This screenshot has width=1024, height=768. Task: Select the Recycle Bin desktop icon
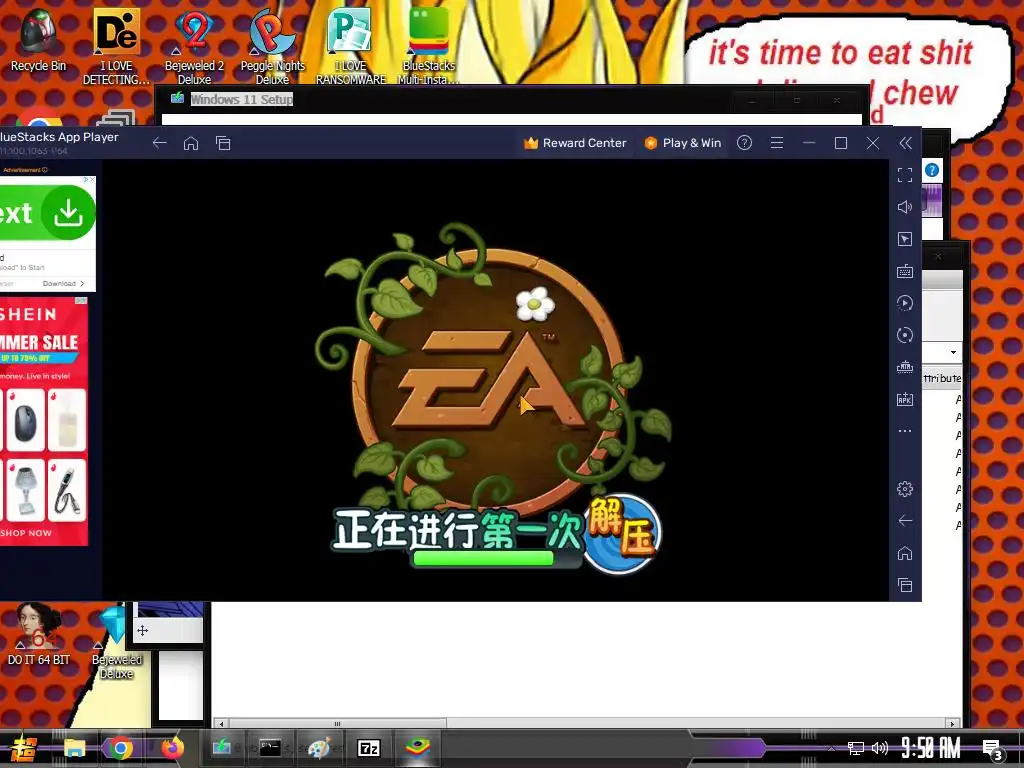point(38,40)
